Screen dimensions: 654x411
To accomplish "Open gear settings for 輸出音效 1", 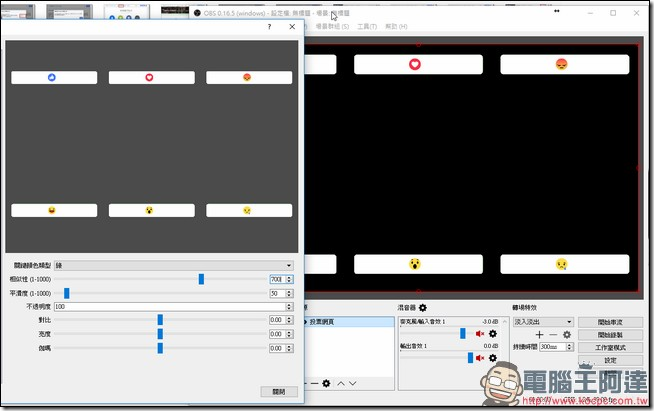I will (492, 357).
